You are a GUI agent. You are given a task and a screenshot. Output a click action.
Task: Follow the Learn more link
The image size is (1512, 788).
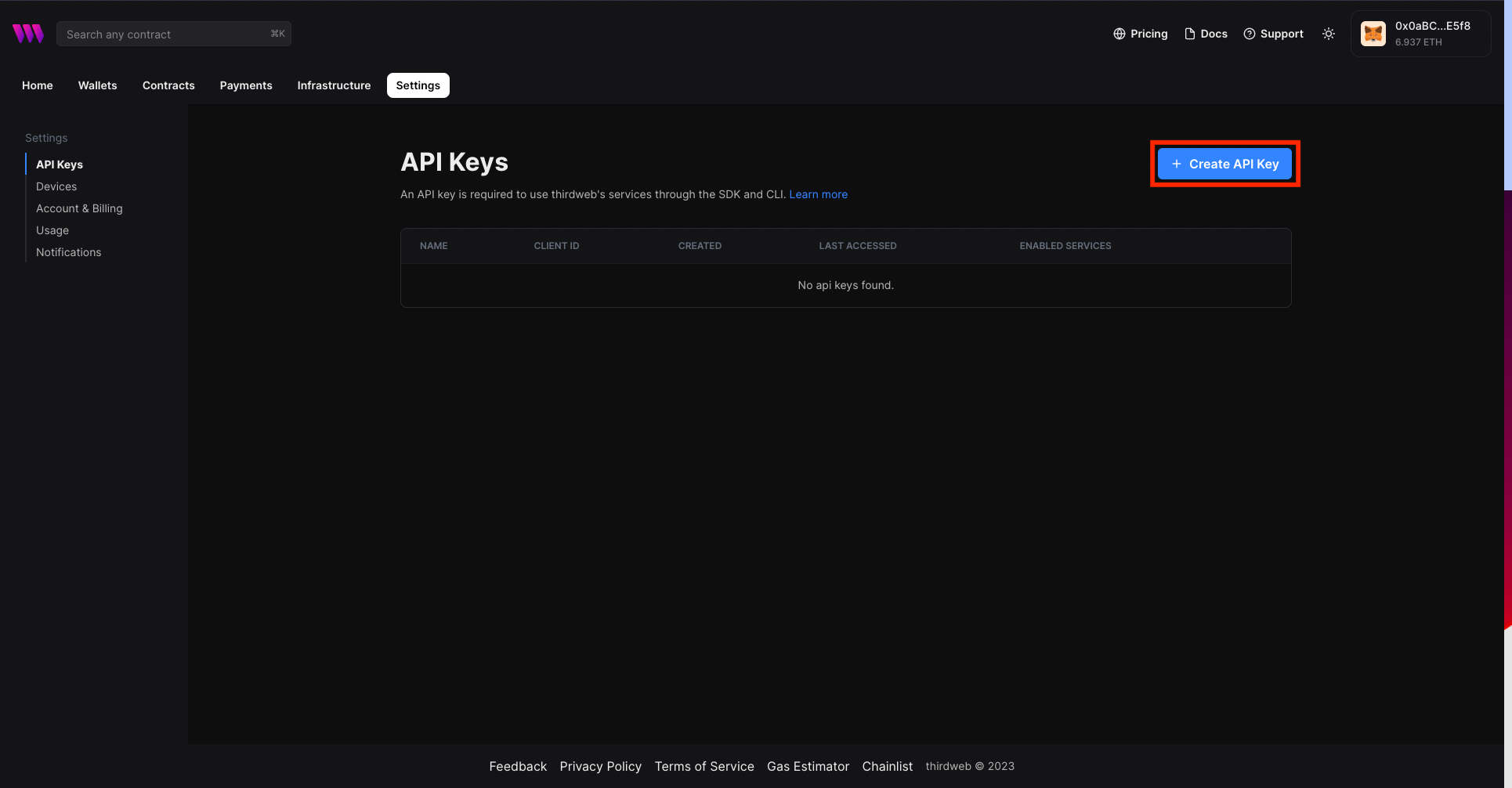pos(818,194)
